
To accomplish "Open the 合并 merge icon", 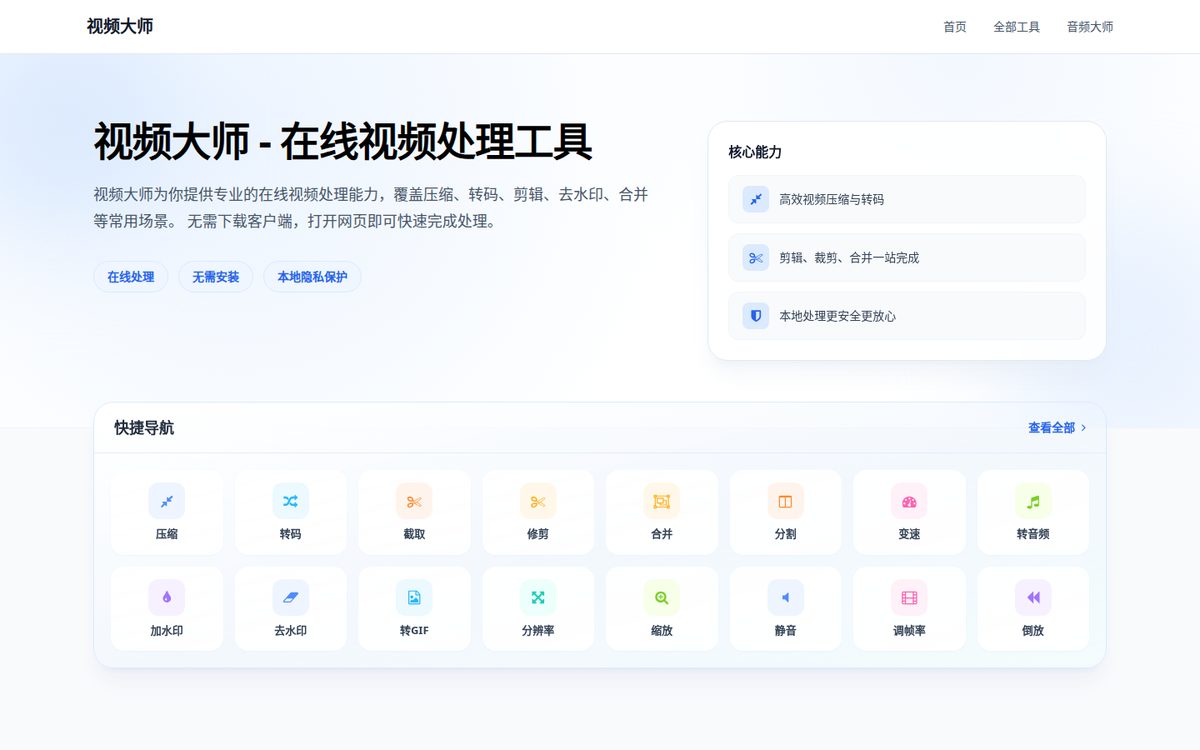I will click(x=662, y=501).
